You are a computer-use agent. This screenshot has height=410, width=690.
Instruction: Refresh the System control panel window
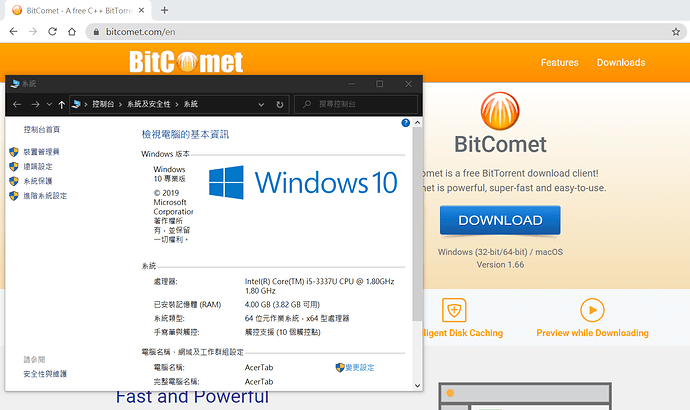click(280, 105)
